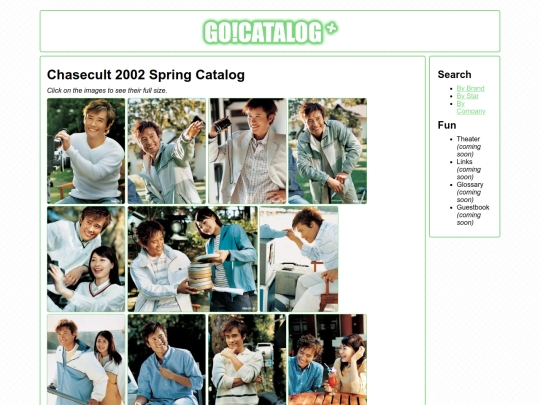Open thumbnail of man adjusting cap by monitor

299,259
